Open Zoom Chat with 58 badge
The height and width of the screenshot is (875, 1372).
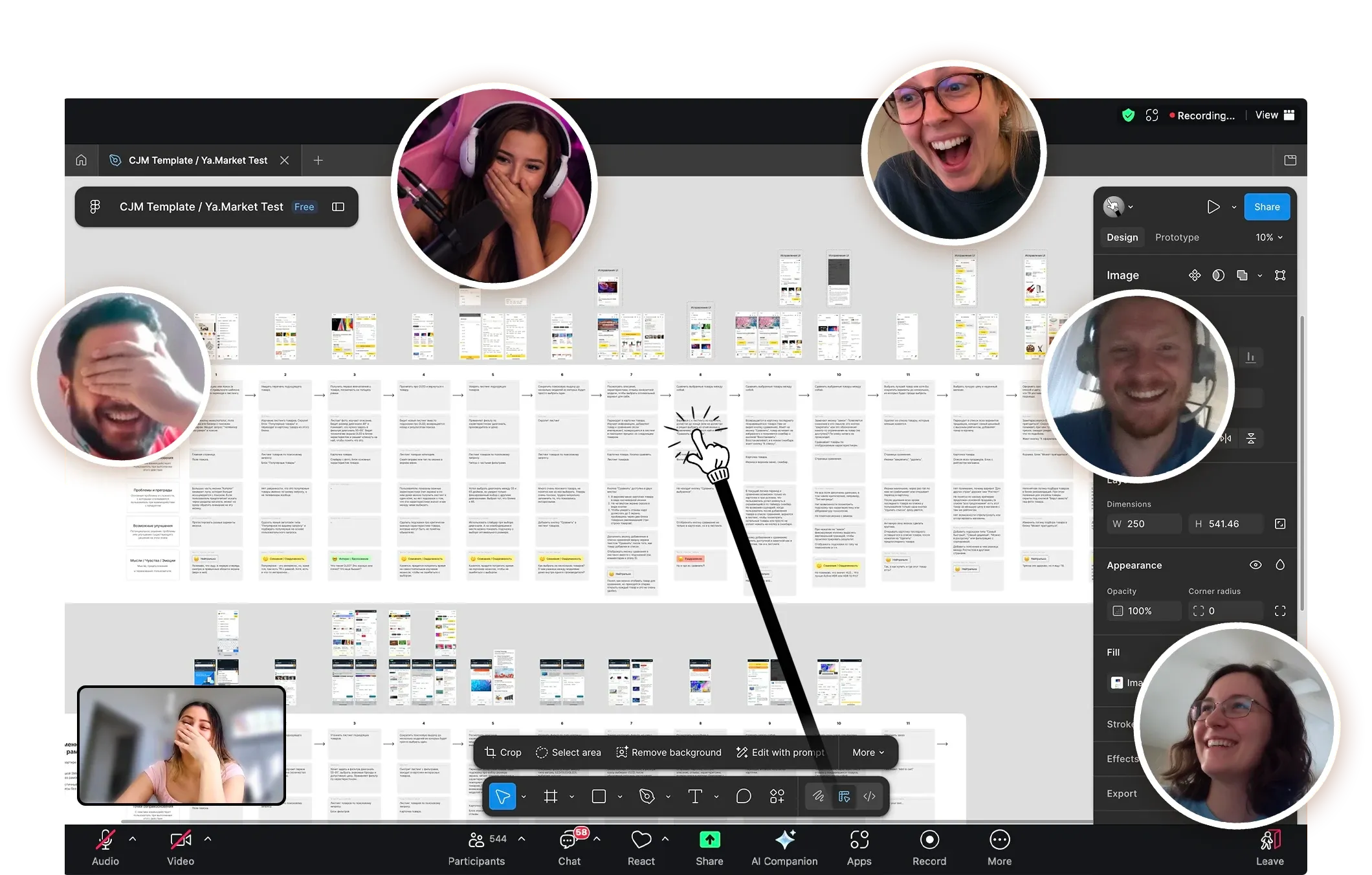click(x=570, y=847)
